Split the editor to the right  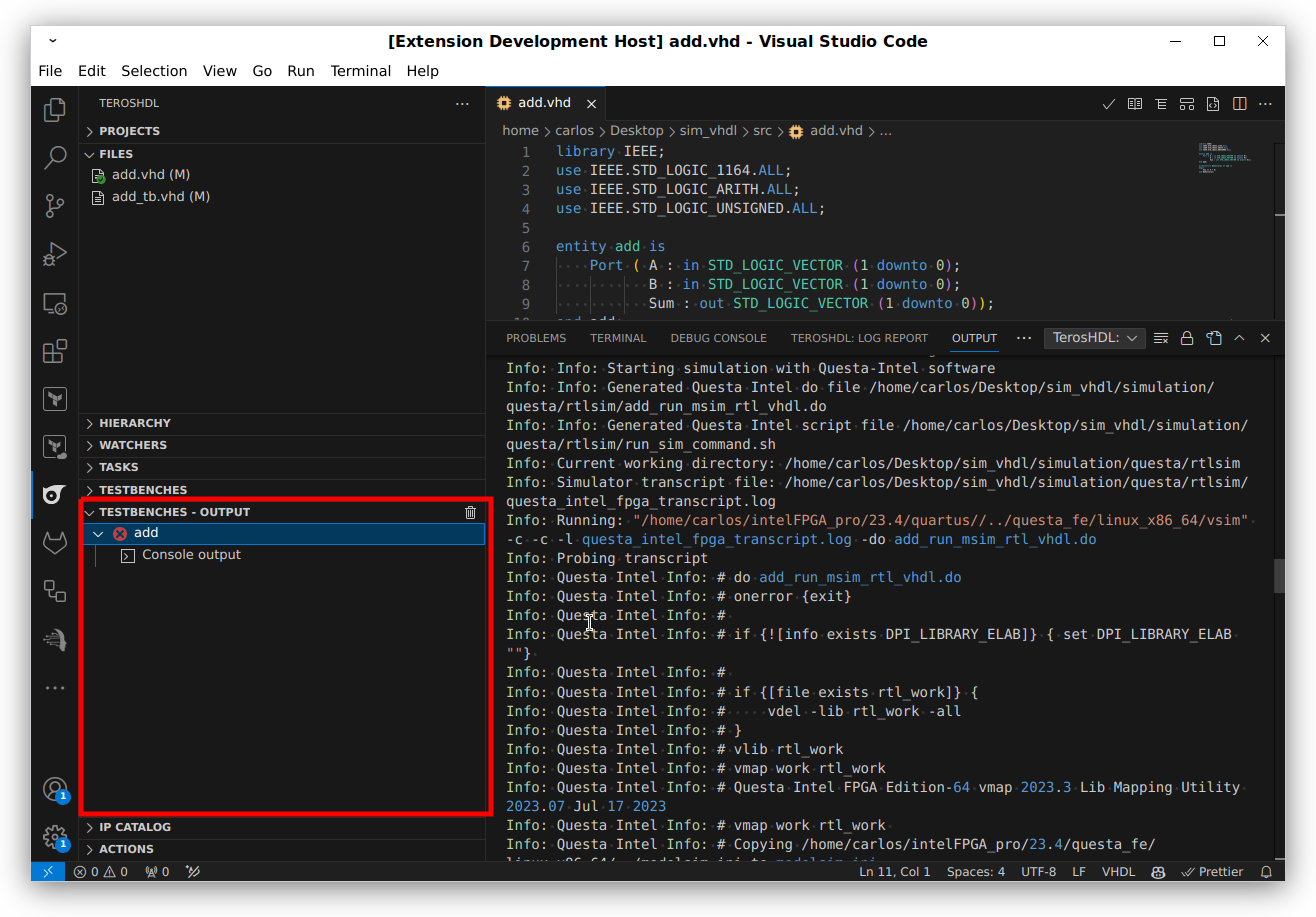[x=1239, y=103]
